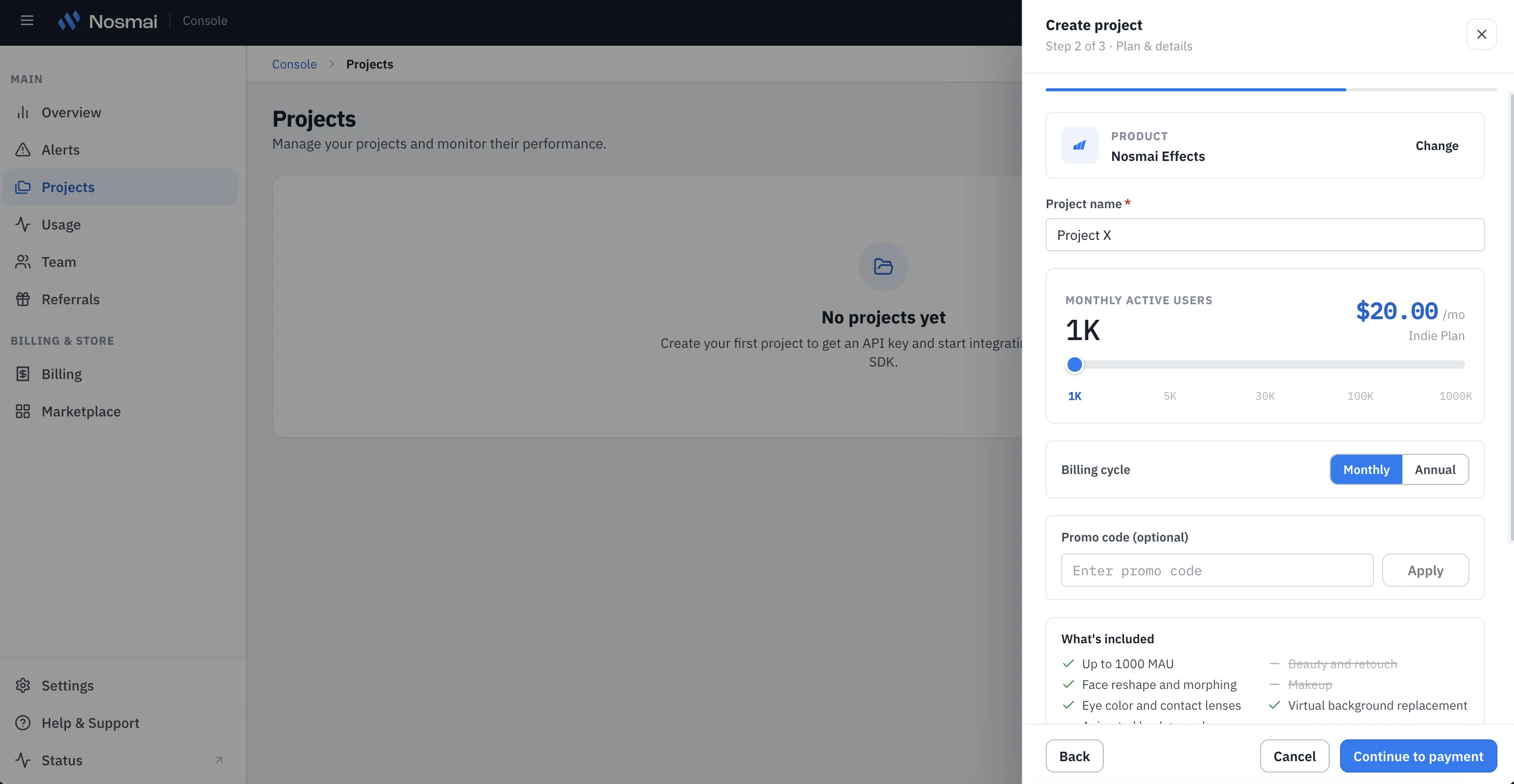Click Continue to payment
1514x784 pixels.
(1418, 756)
